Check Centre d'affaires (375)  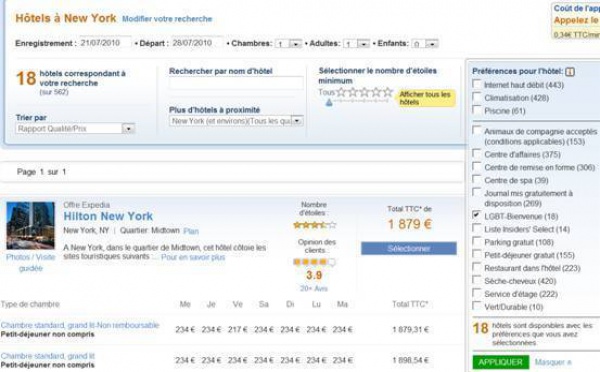point(477,153)
